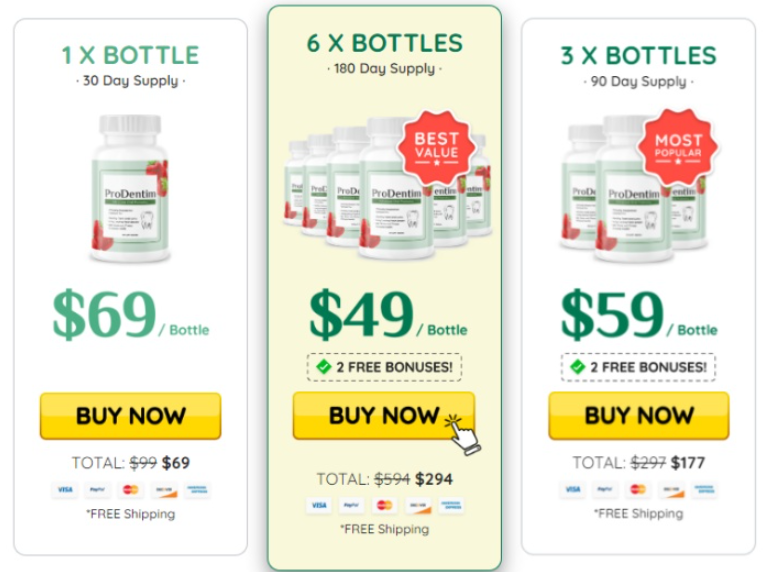Image resolution: width=765 pixels, height=572 pixels.
Task: Click the three ProDentim bottles image
Action: [633, 189]
